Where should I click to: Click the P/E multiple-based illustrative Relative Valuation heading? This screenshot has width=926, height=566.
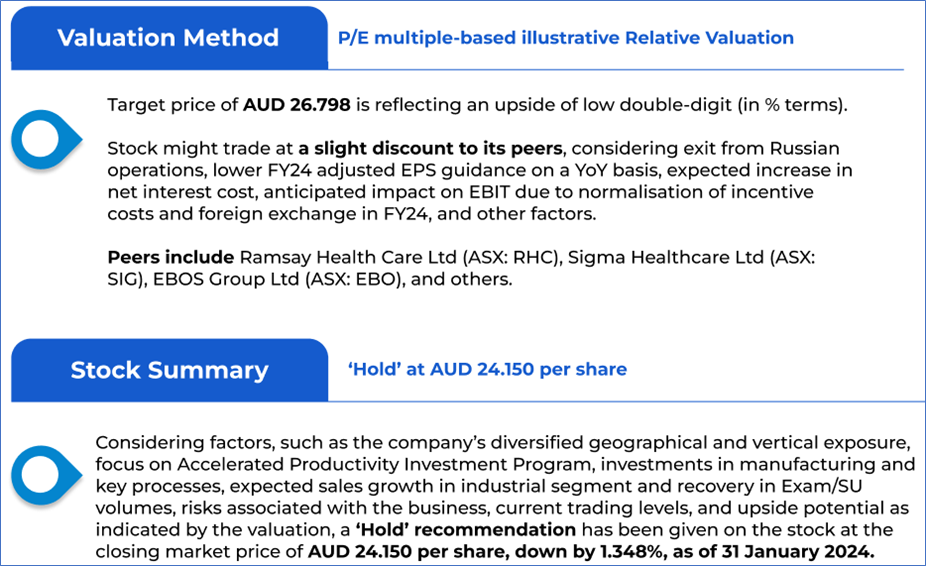pos(566,38)
